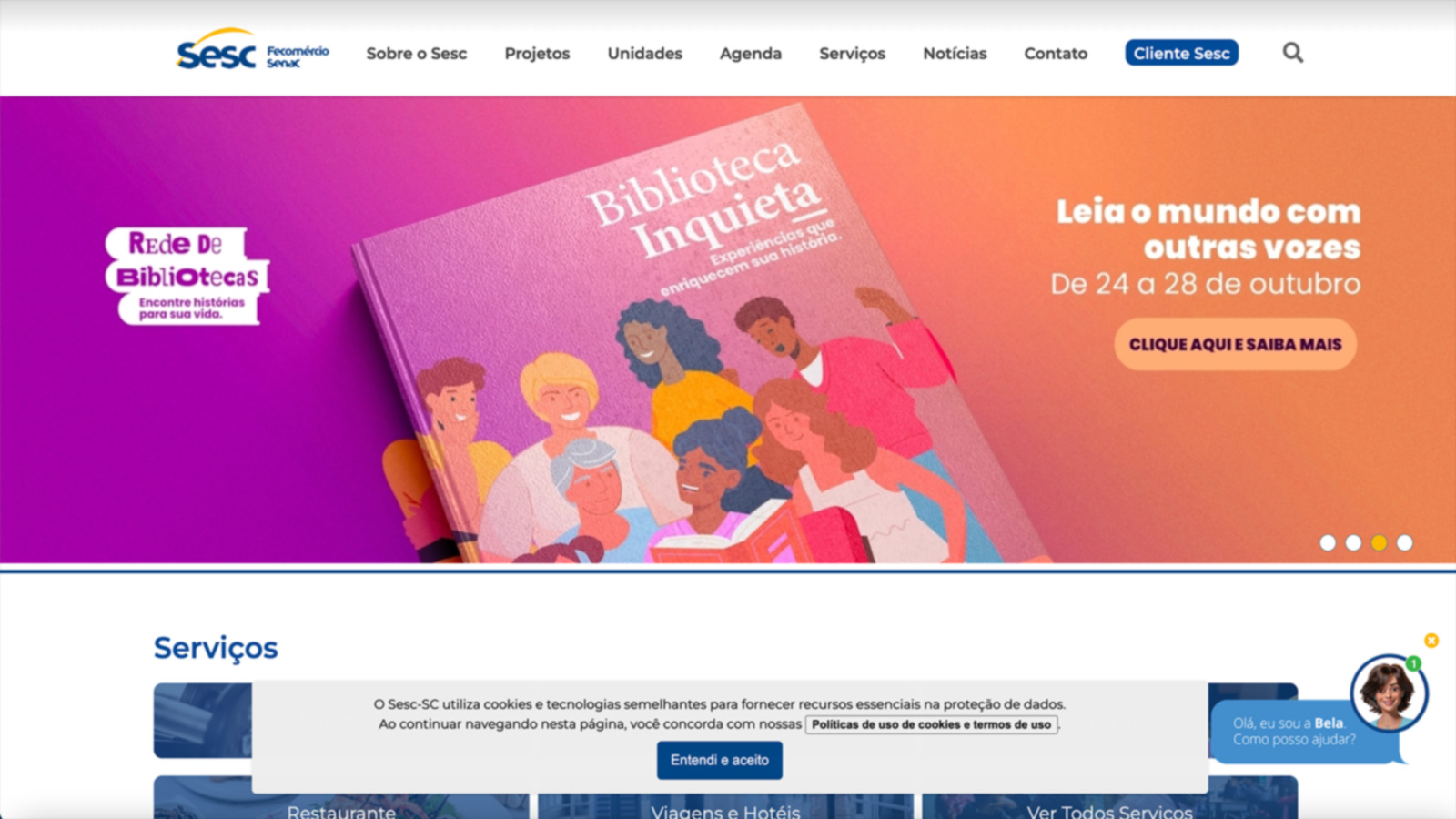Click the Sesc logo in header
Image resolution: width=1456 pixels, height=819 pixels.
pyautogui.click(x=252, y=50)
